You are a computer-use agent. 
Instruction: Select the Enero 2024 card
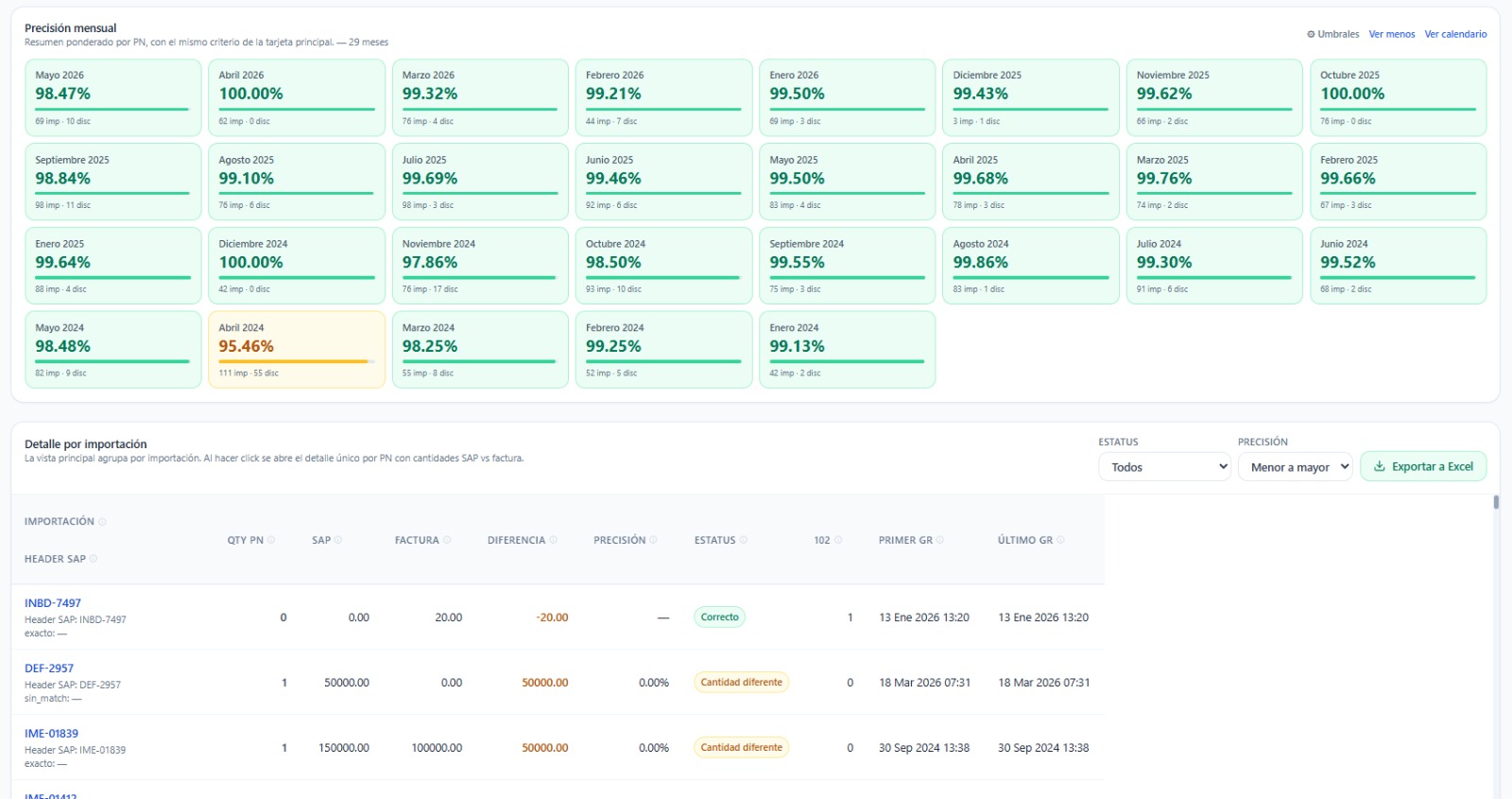pos(848,350)
